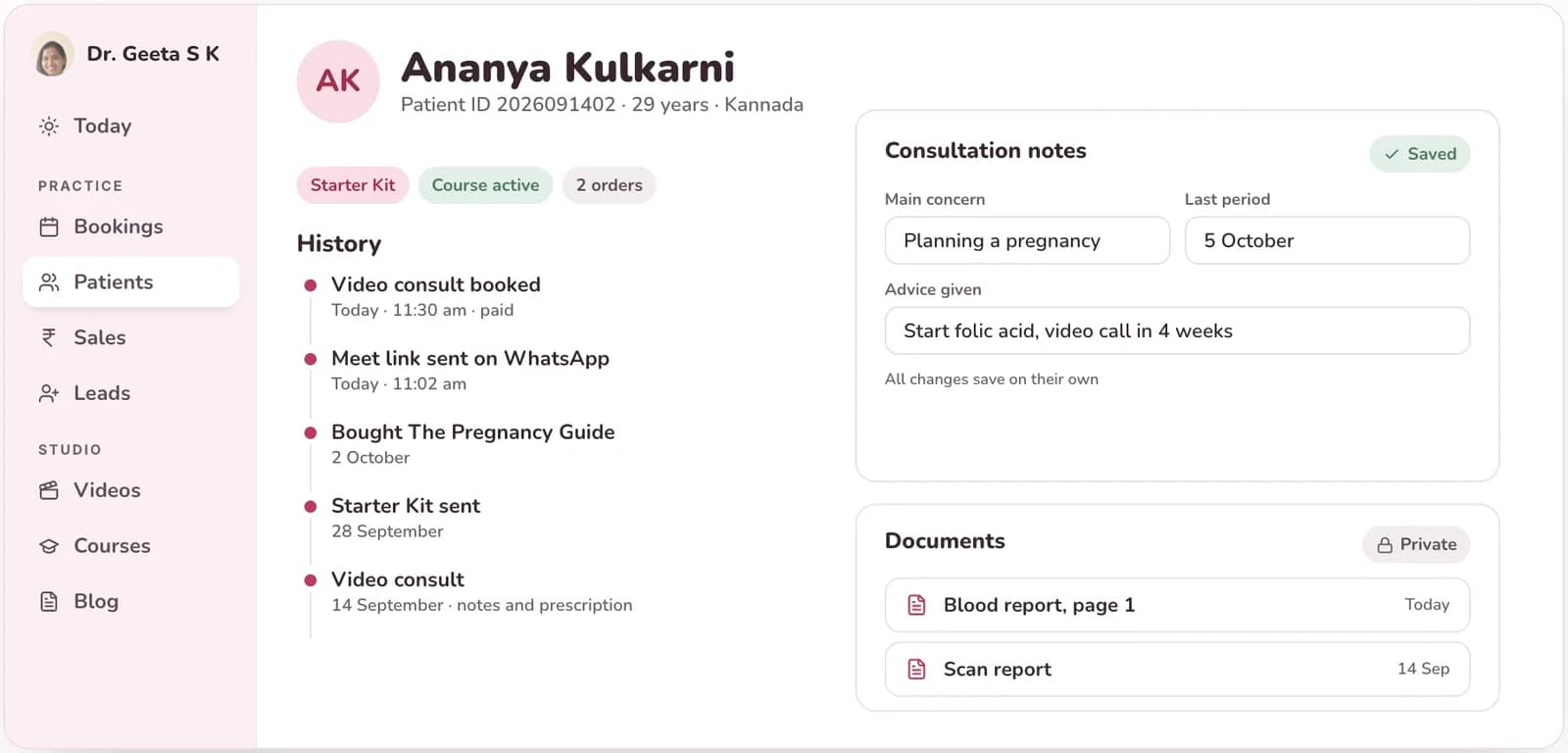Open the Sales section
Image resolution: width=1568 pixels, height=753 pixels.
130,337
